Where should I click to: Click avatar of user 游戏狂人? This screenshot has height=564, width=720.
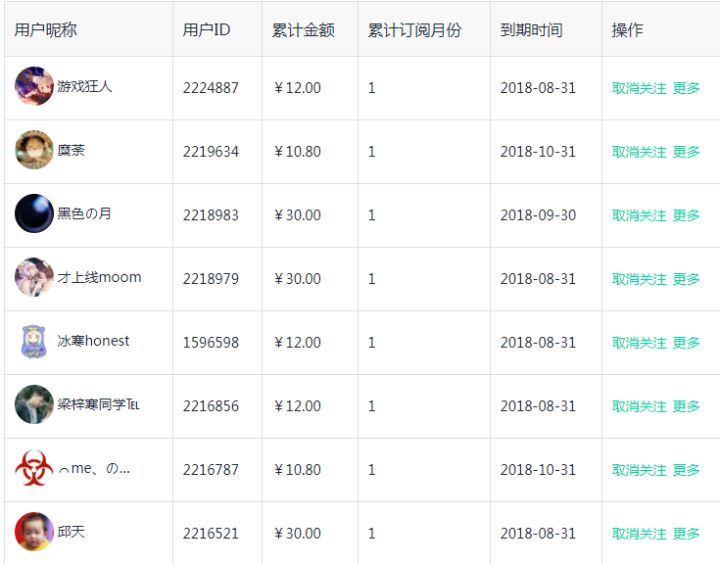coord(34,87)
